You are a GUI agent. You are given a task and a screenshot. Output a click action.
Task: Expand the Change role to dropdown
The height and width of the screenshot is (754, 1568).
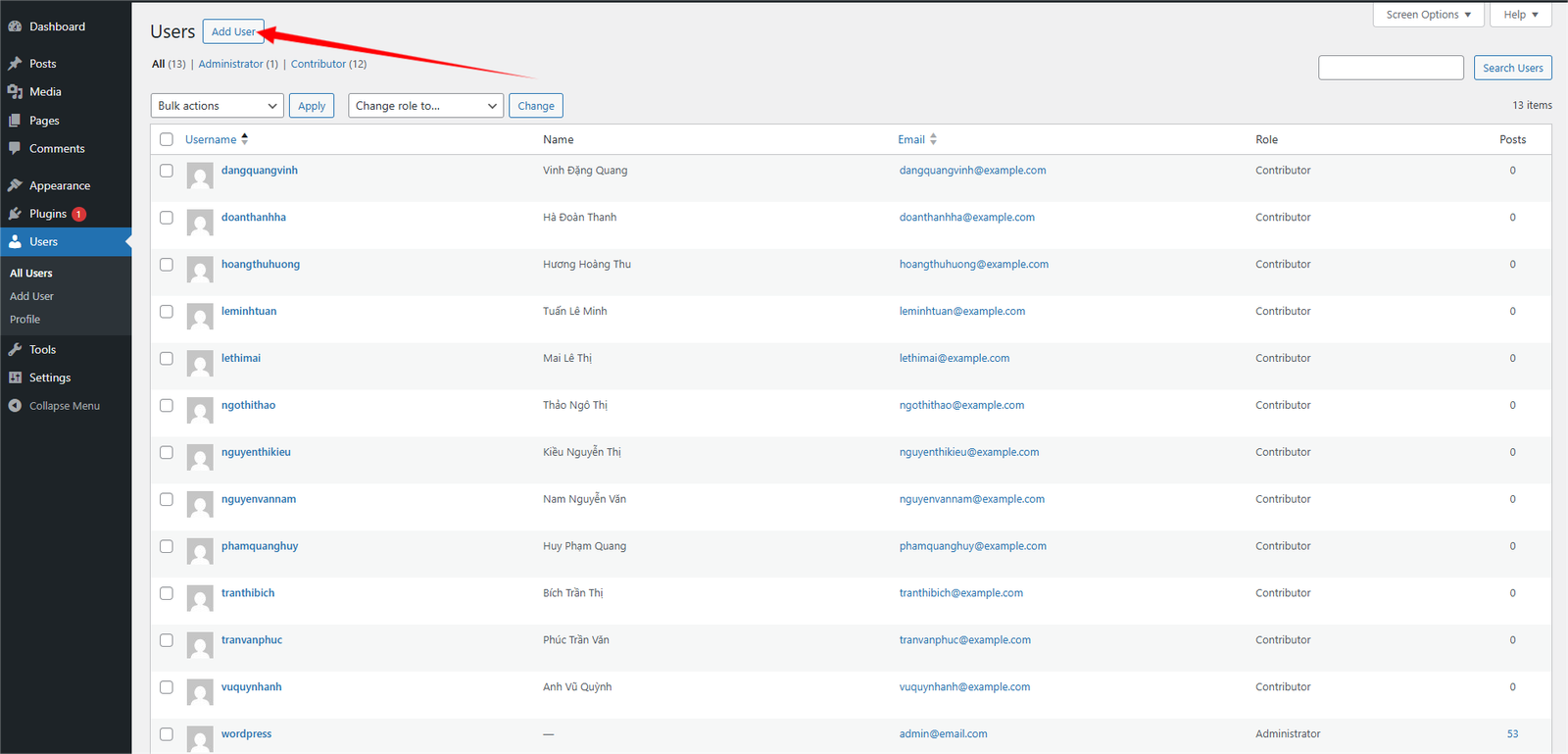point(425,106)
